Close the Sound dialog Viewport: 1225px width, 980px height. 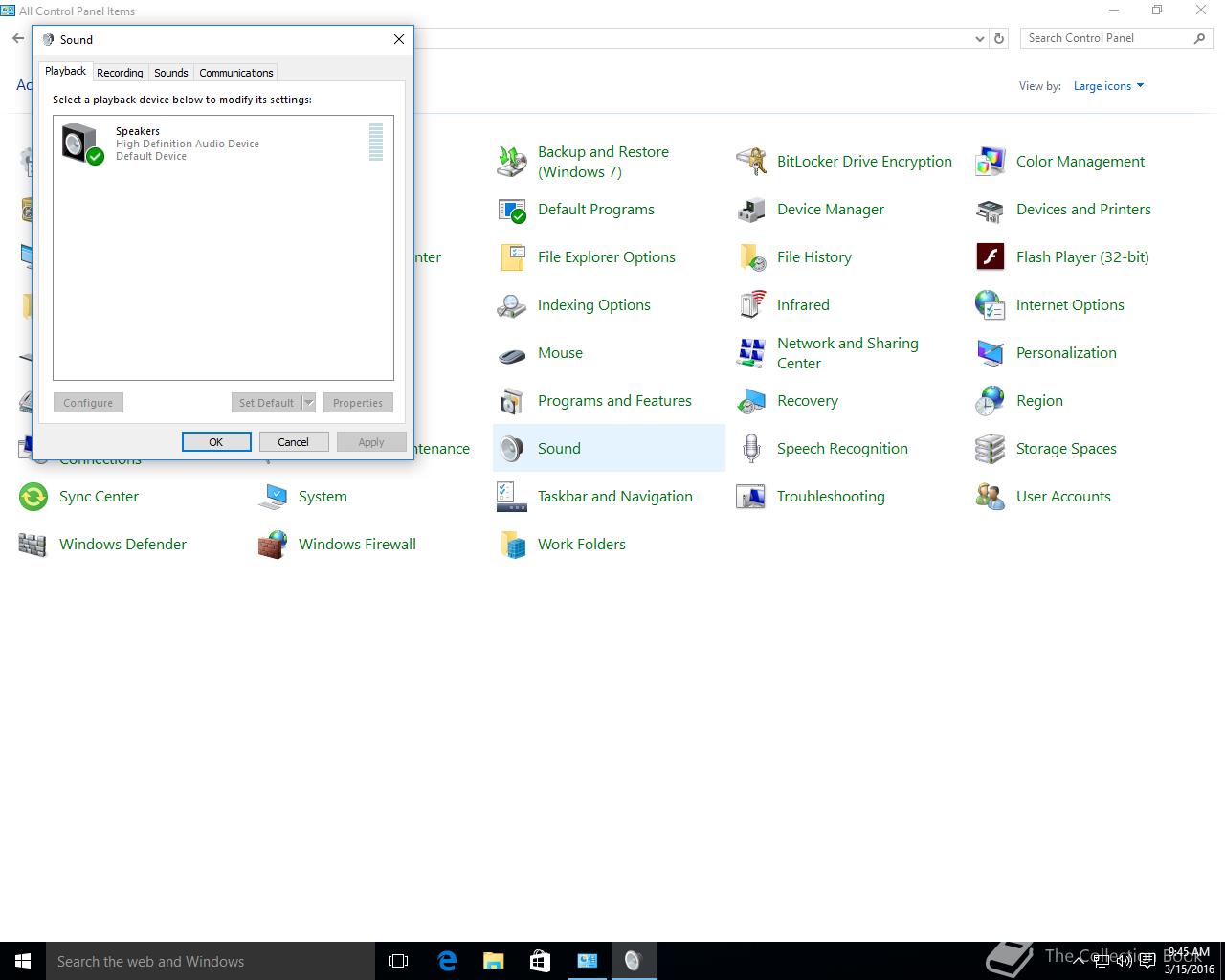399,39
